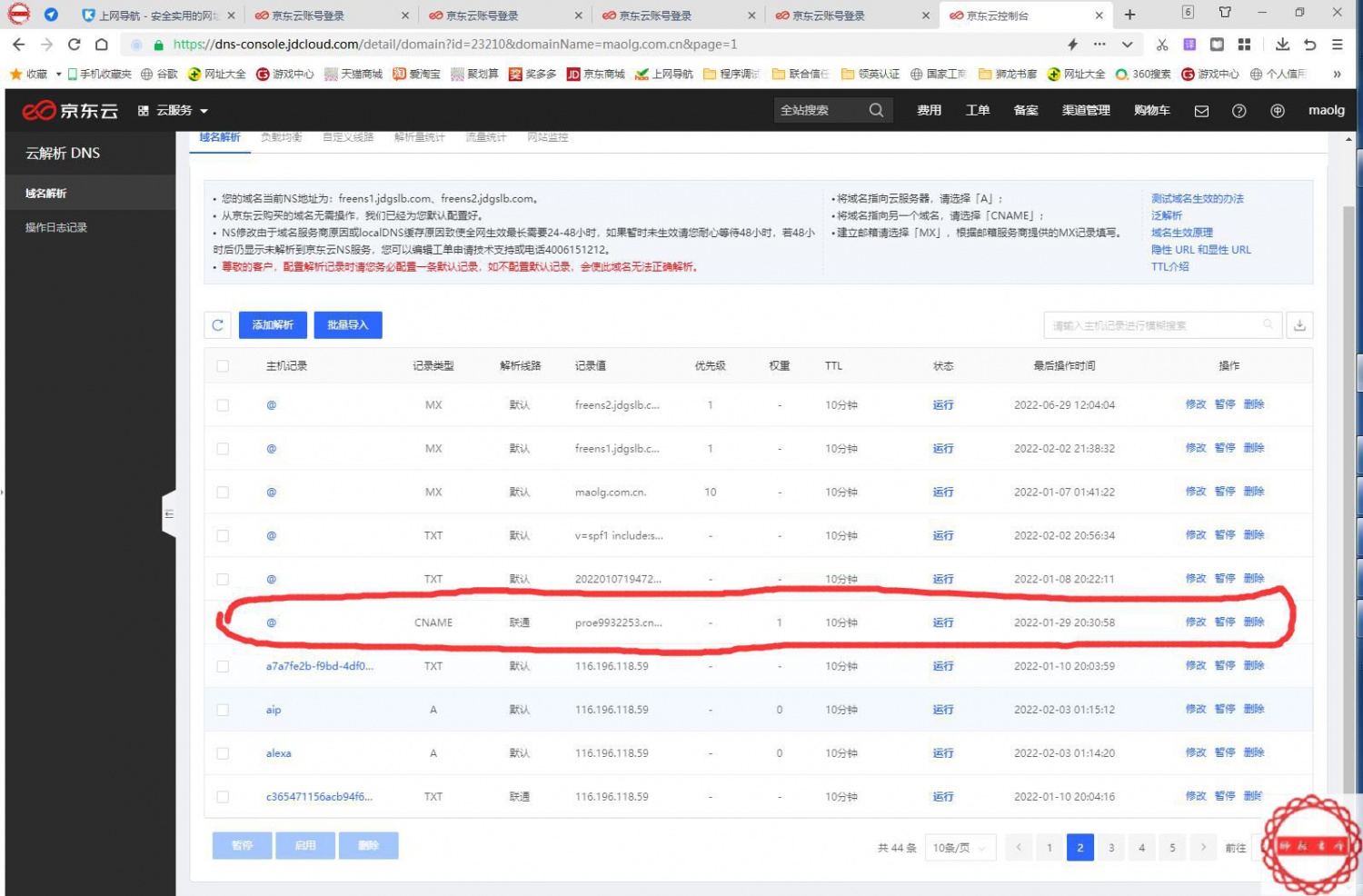Refresh the DNS record list with the reload icon beside 添加解析

coord(218,325)
